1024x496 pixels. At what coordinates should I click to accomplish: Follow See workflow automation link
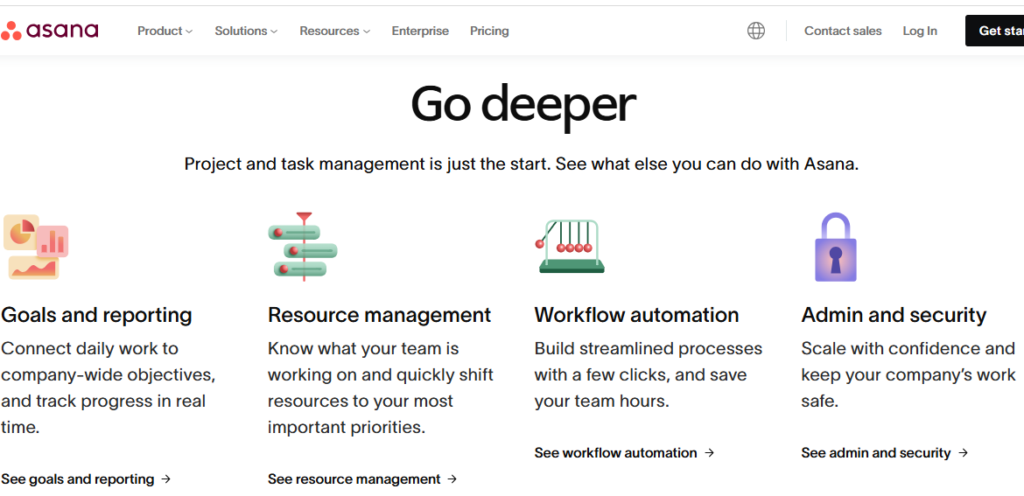tap(624, 453)
